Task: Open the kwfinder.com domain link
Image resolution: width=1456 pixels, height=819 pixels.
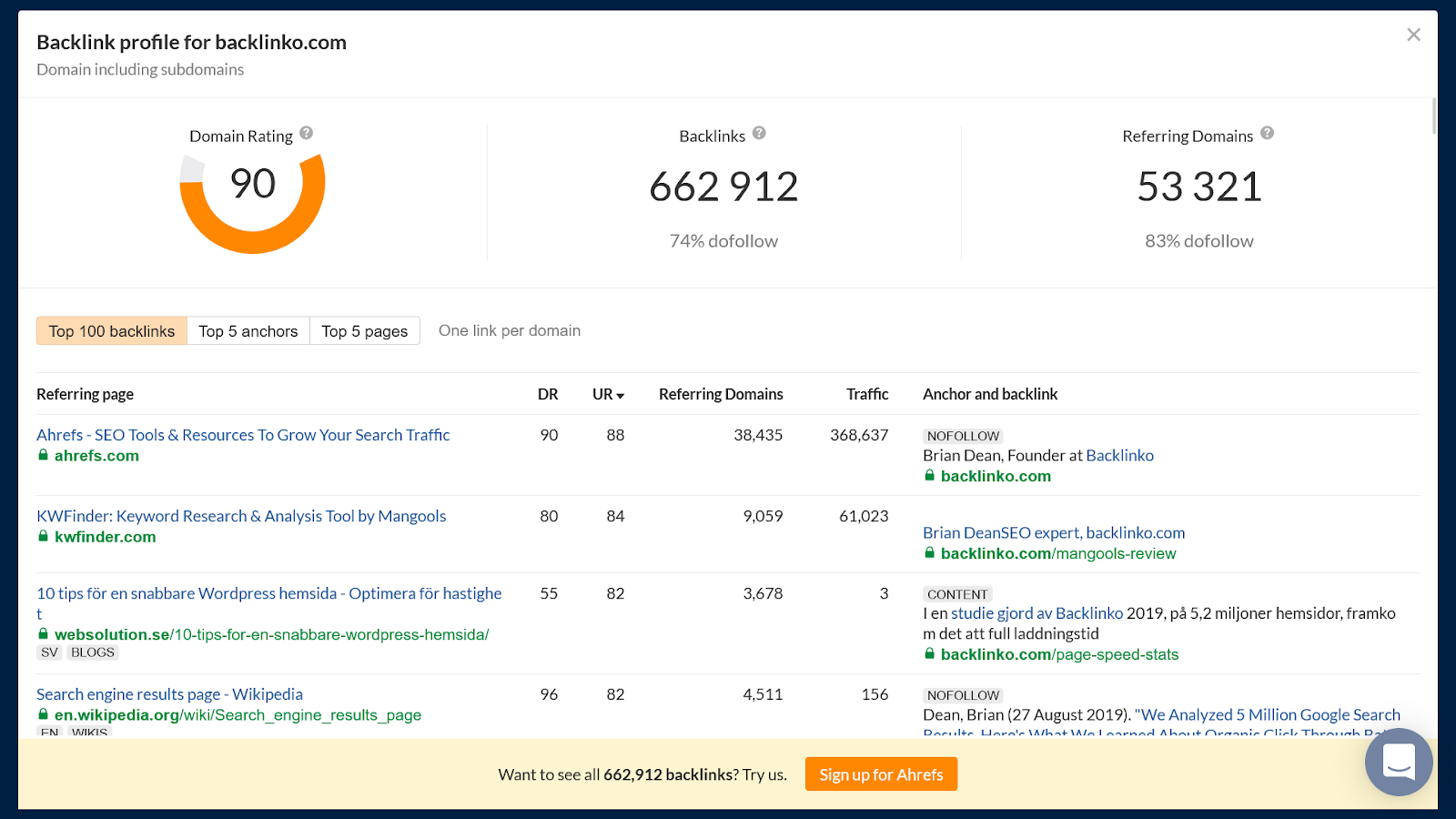Action: click(105, 537)
